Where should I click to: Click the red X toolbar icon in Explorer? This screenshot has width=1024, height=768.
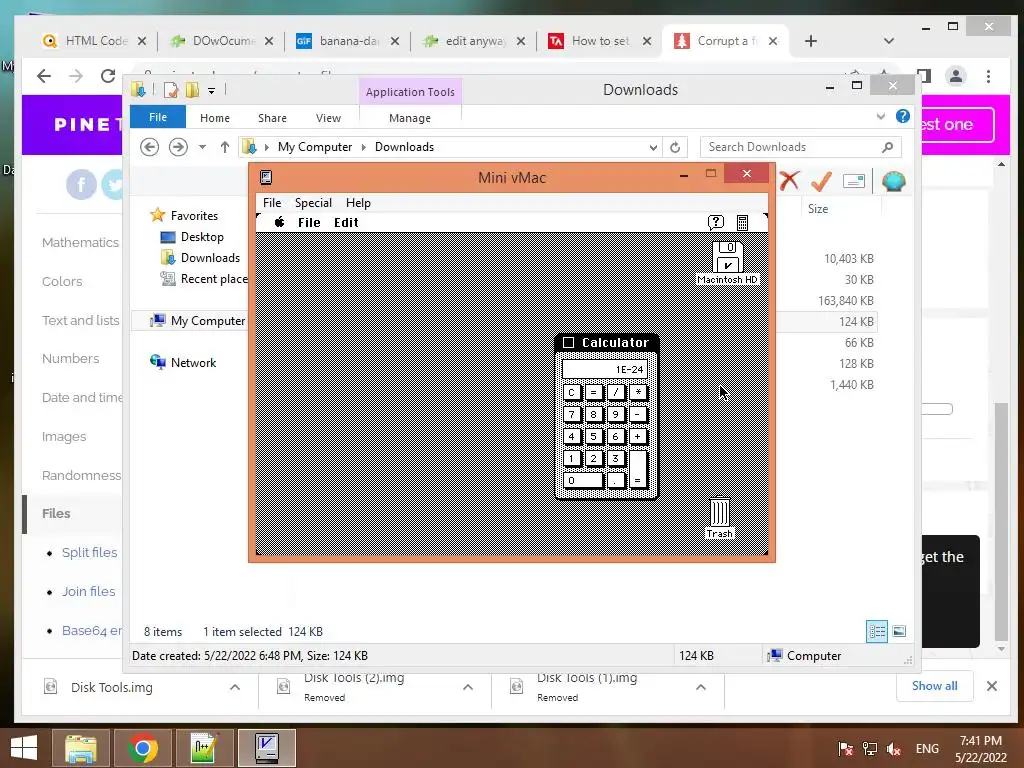pos(790,181)
